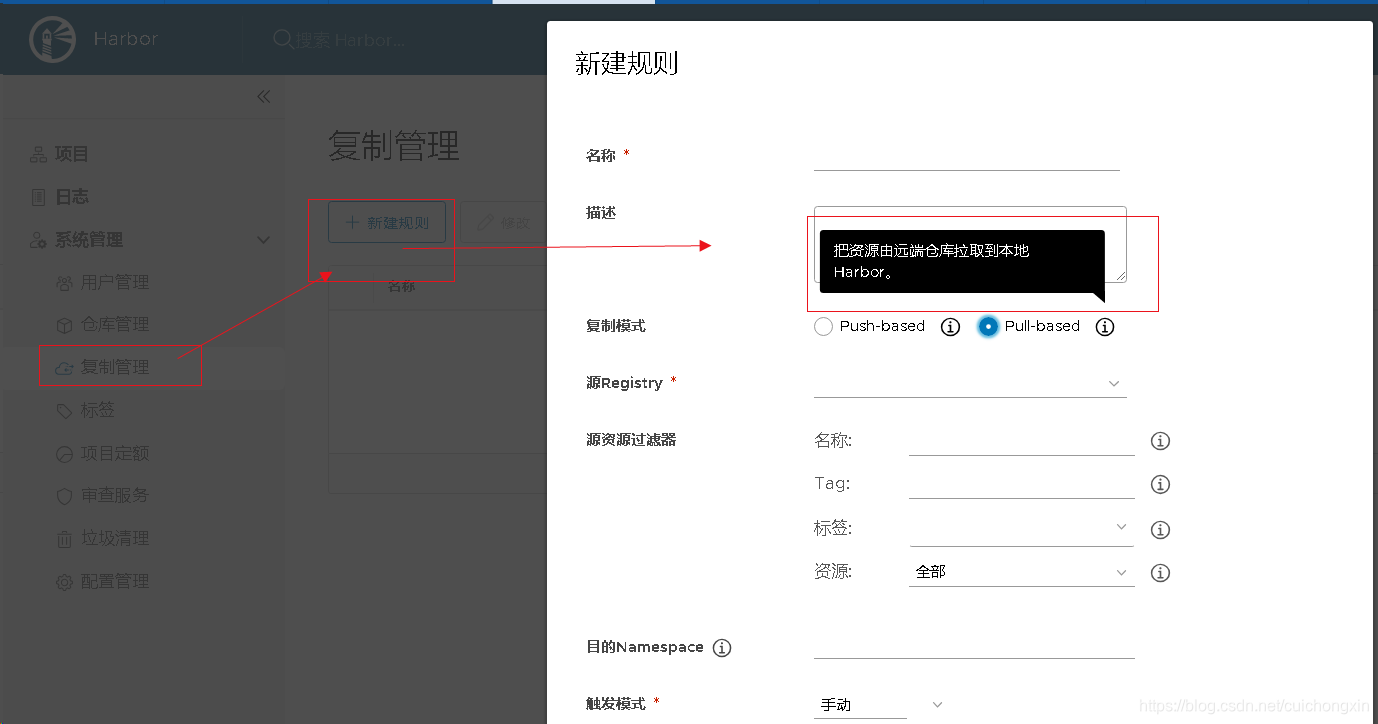Focus the Tag filter input

coord(1021,484)
